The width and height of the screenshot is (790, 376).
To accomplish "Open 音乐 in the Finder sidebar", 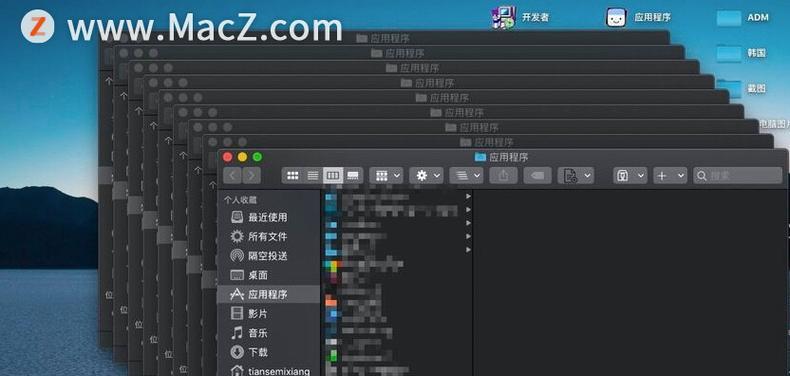I will click(x=268, y=333).
